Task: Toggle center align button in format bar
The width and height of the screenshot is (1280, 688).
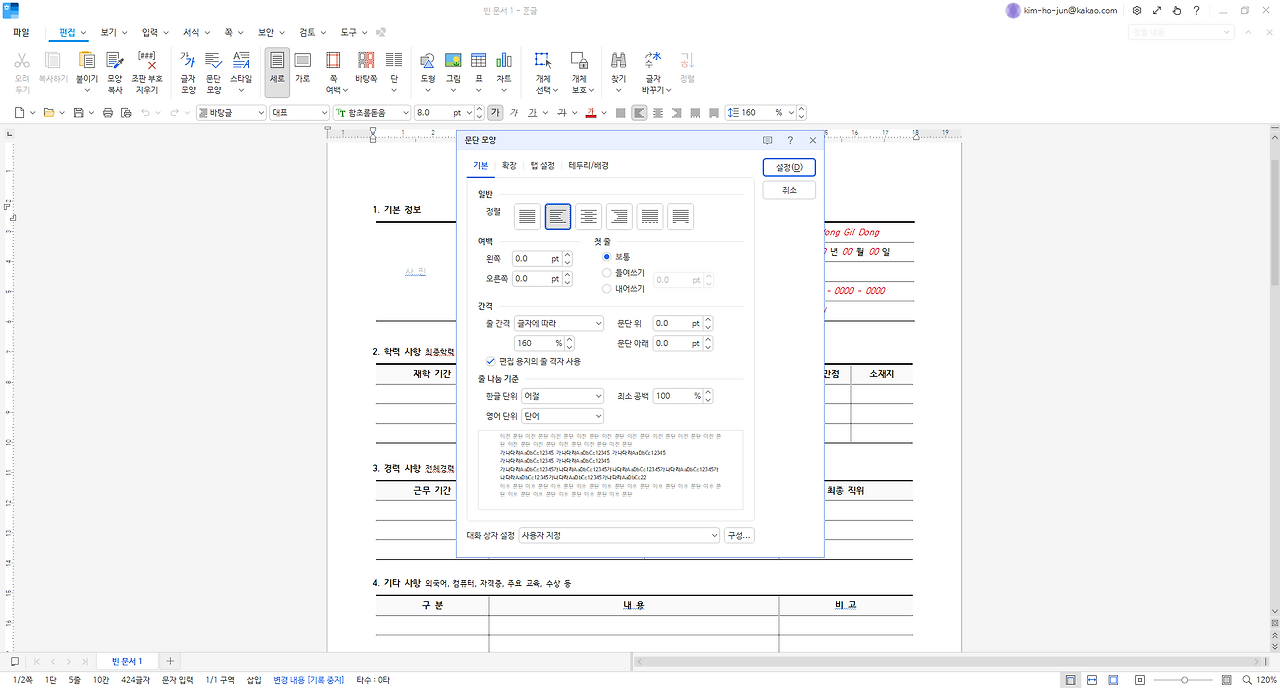Action: point(657,113)
